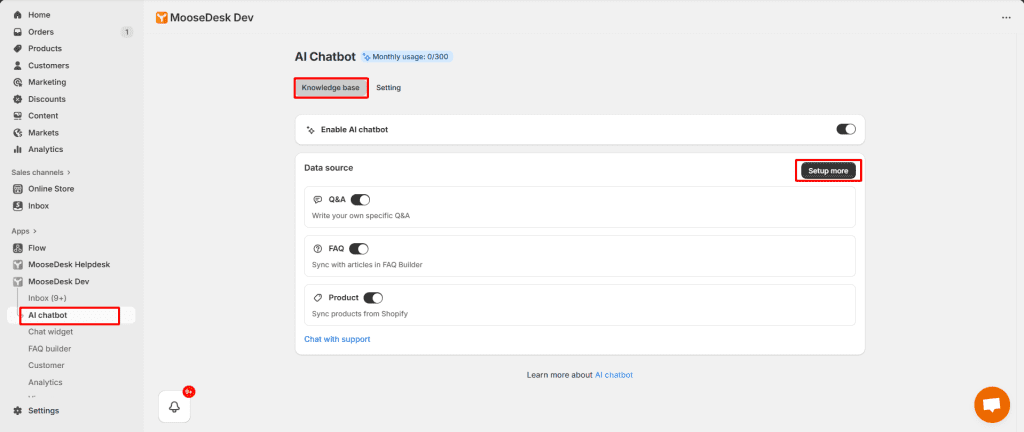Click the red 9+ notification badge

click(189, 392)
